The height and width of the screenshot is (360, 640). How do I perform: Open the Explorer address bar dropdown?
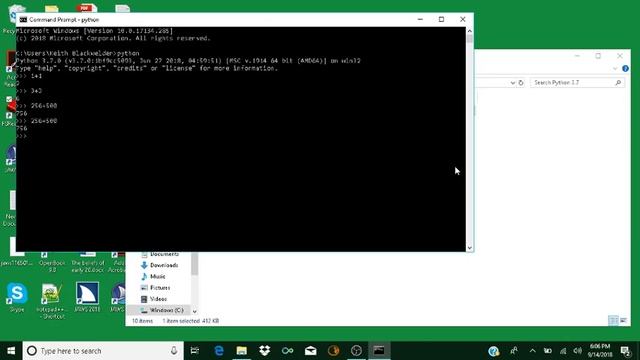pyautogui.click(x=513, y=83)
